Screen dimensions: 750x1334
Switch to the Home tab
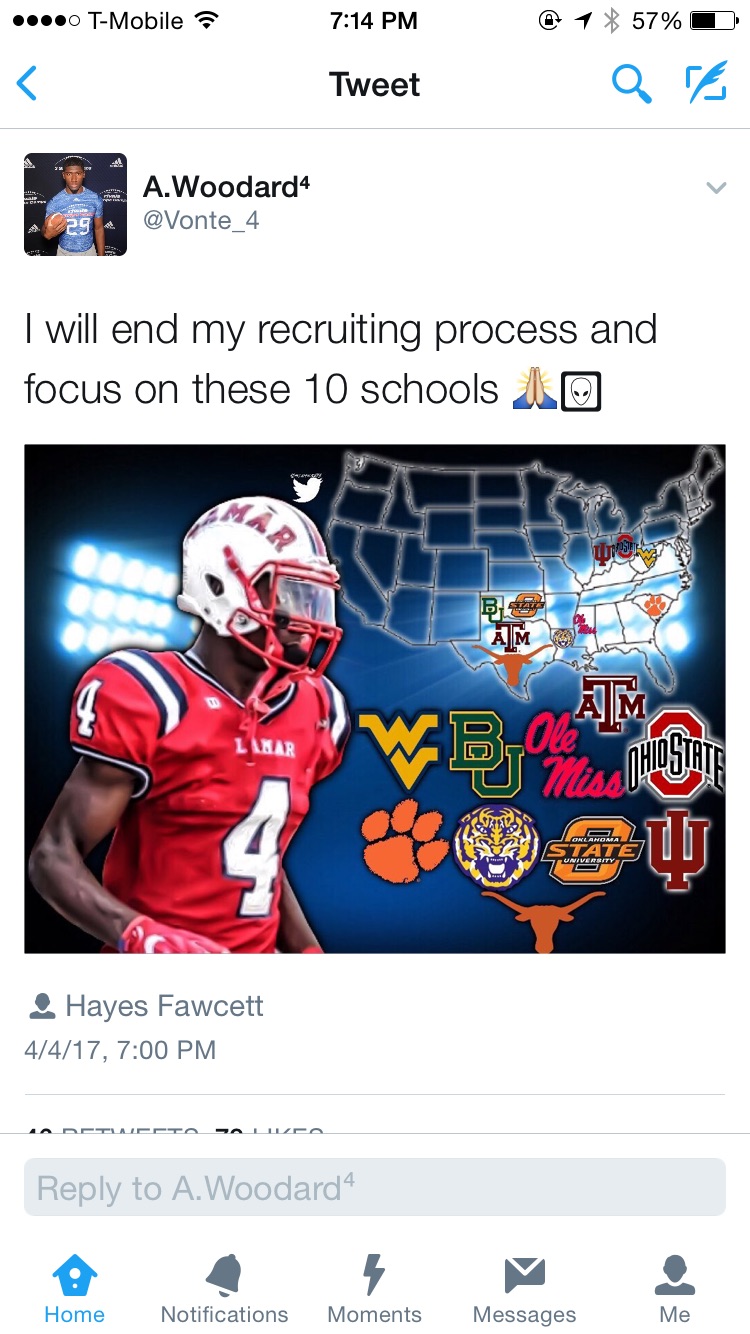click(x=75, y=1290)
